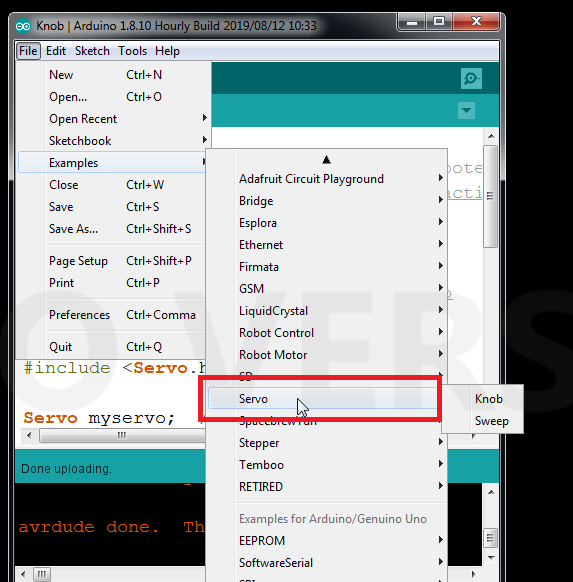Expand Adafruit Circuit Playground examples
573x582 pixels.
pyautogui.click(x=327, y=179)
